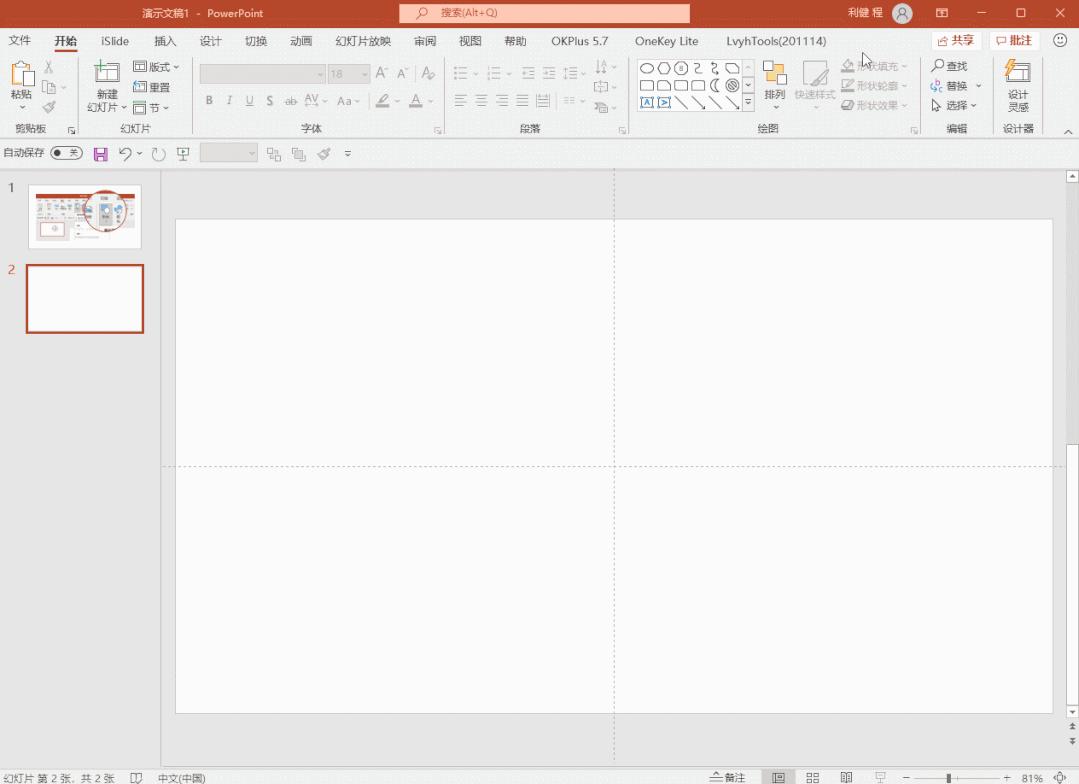Click the Paste (粘贴) icon

click(x=21, y=76)
